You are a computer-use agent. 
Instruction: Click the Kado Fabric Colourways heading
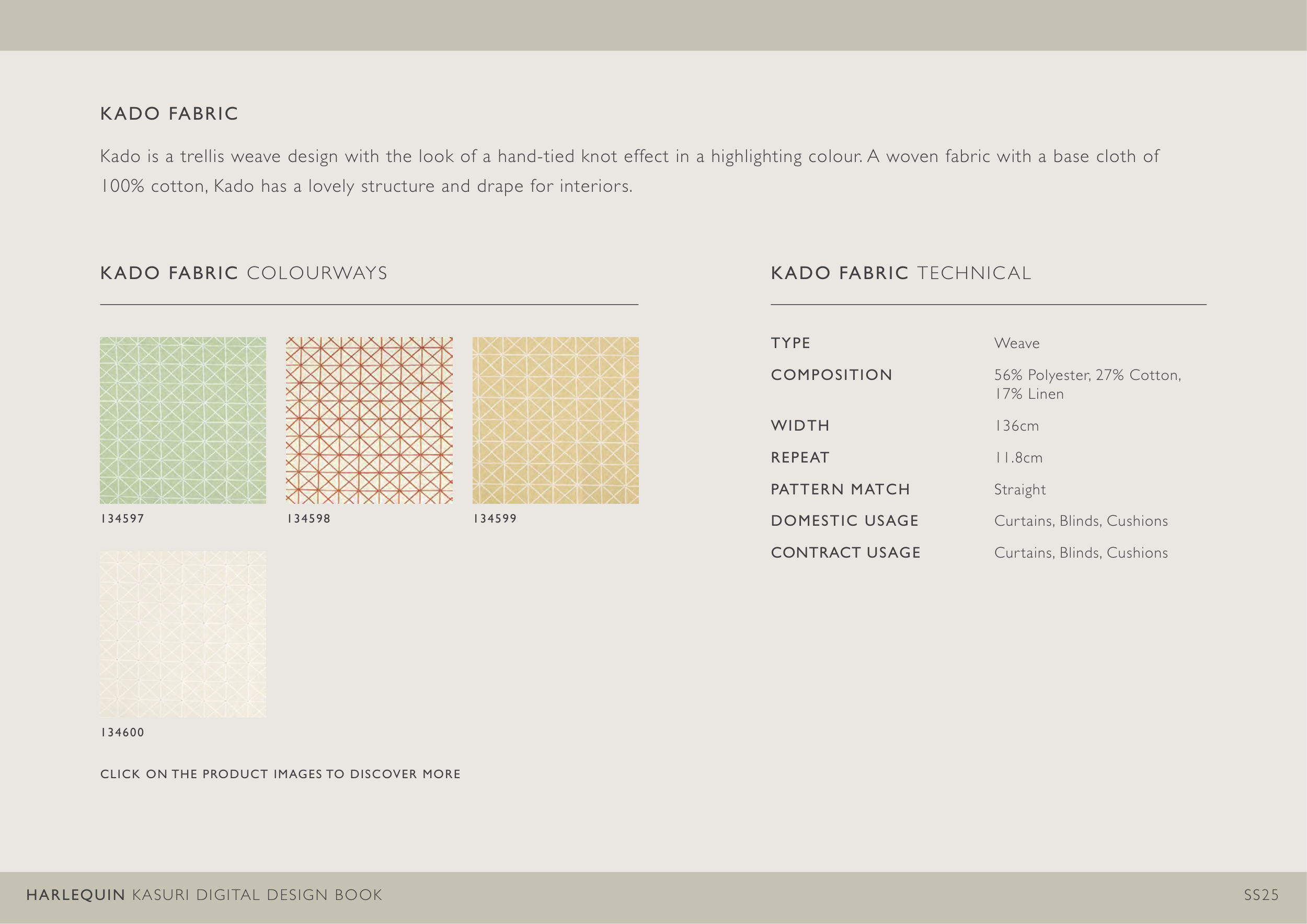[244, 273]
